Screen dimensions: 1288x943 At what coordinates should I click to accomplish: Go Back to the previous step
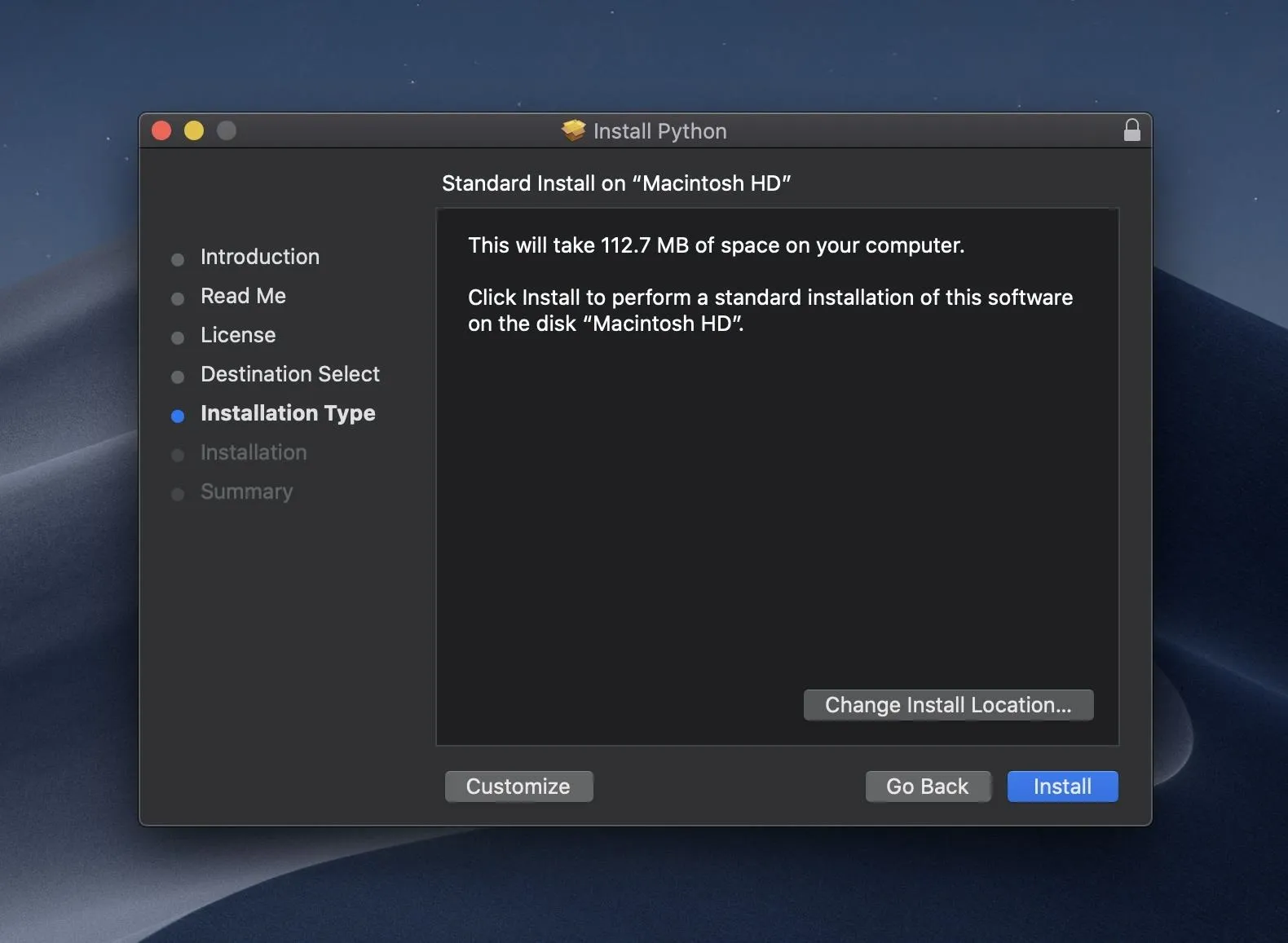(x=928, y=787)
